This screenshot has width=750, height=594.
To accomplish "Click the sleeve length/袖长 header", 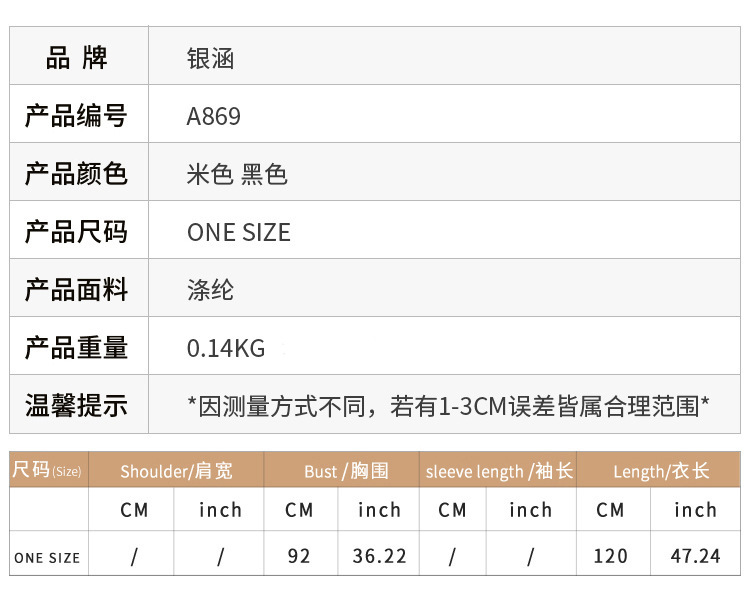I will (499, 471).
